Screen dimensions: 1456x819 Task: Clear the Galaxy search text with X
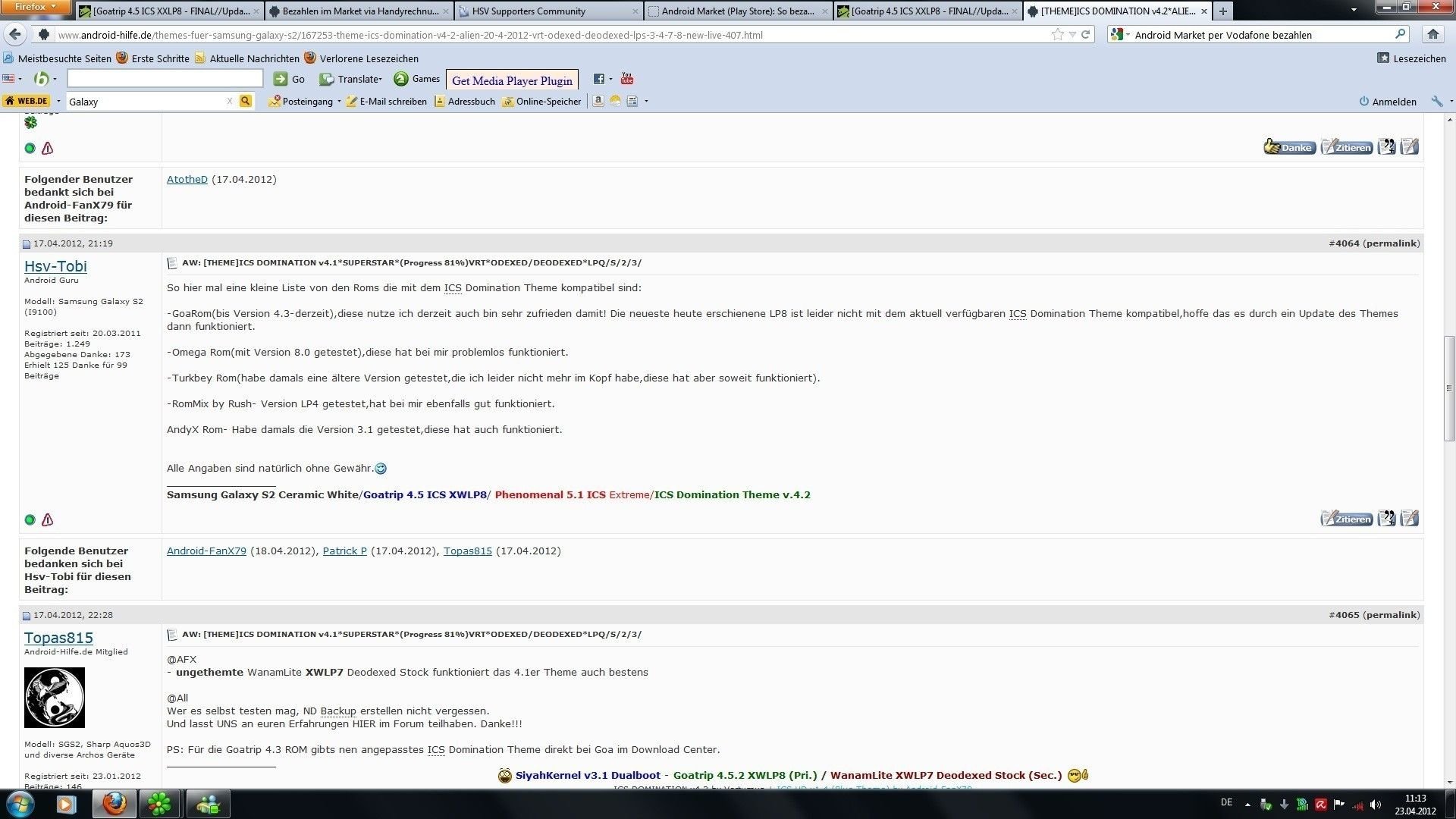pyautogui.click(x=230, y=101)
